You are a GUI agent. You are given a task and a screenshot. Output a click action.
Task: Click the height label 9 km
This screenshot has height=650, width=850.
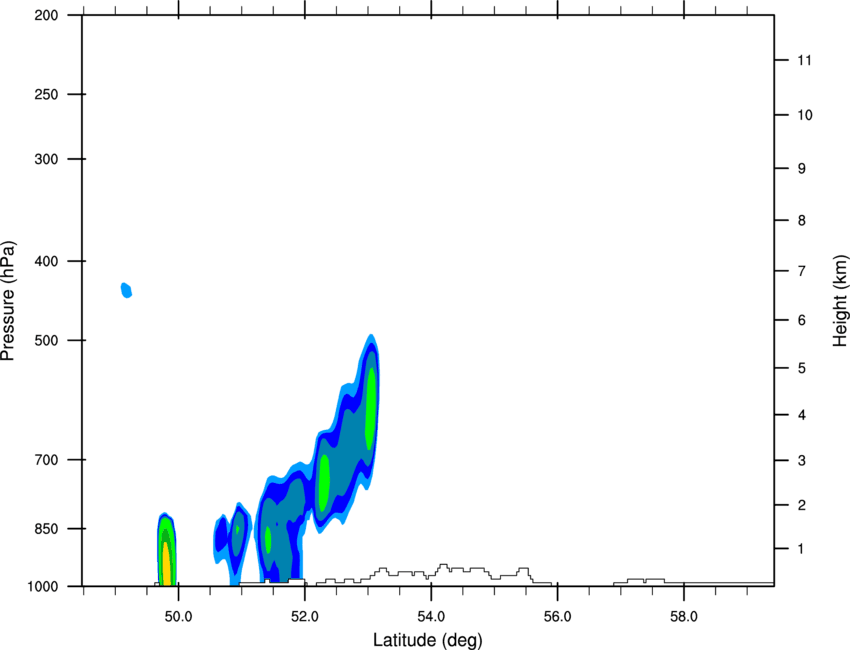point(802,169)
